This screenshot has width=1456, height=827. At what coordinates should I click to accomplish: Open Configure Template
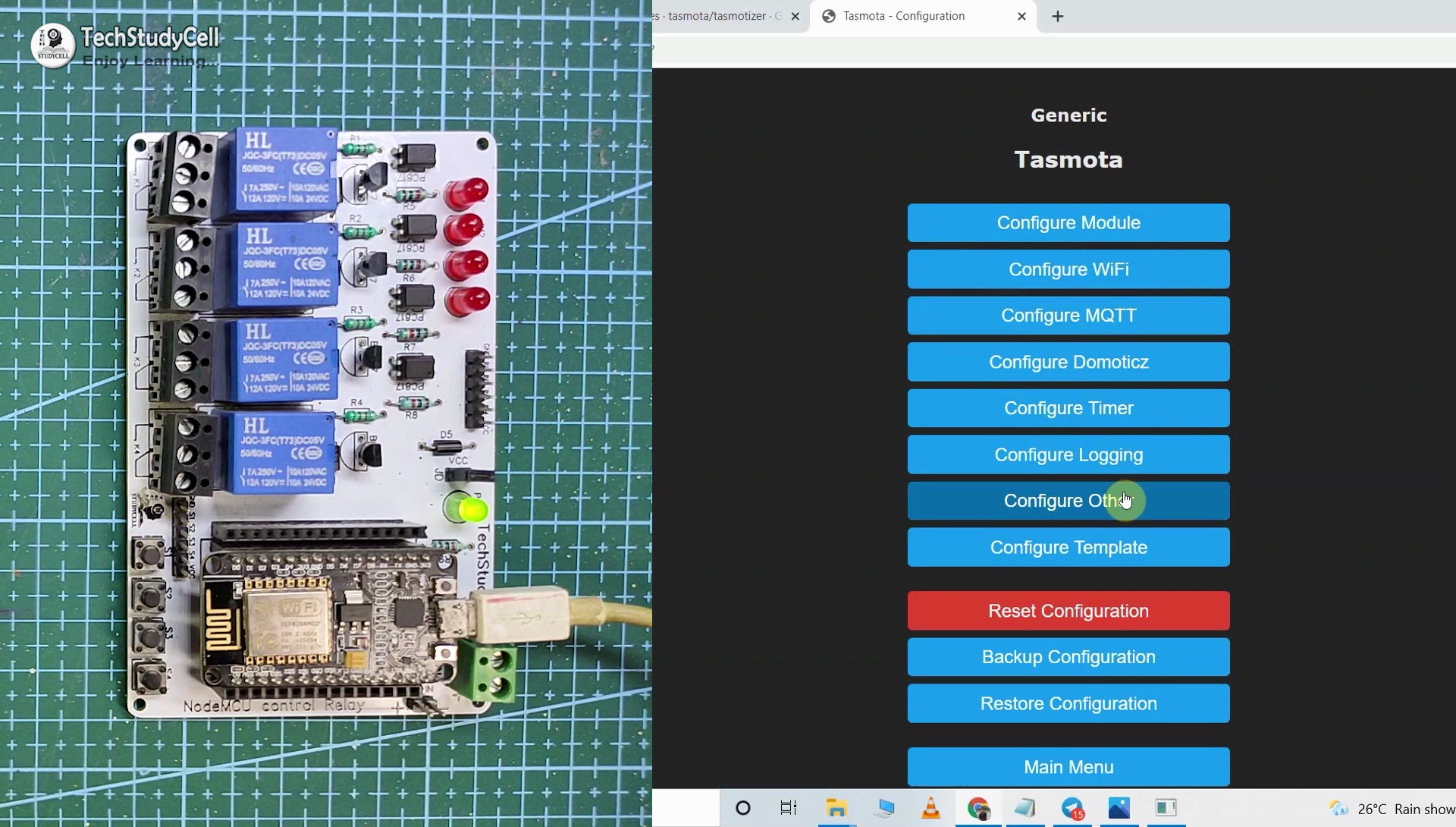click(1068, 547)
